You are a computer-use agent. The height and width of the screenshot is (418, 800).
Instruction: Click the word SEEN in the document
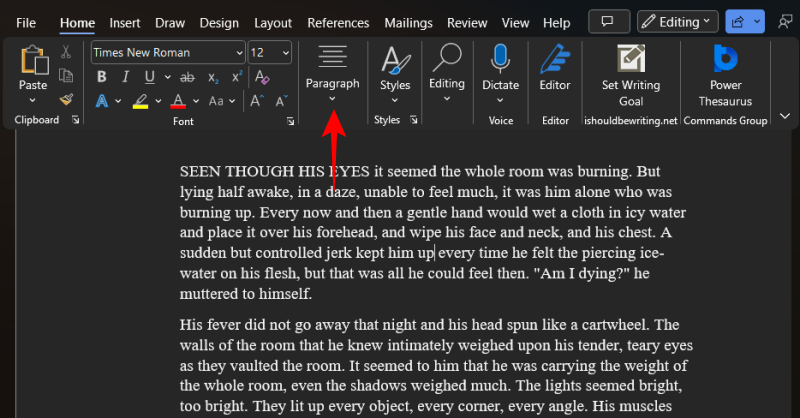click(x=200, y=171)
